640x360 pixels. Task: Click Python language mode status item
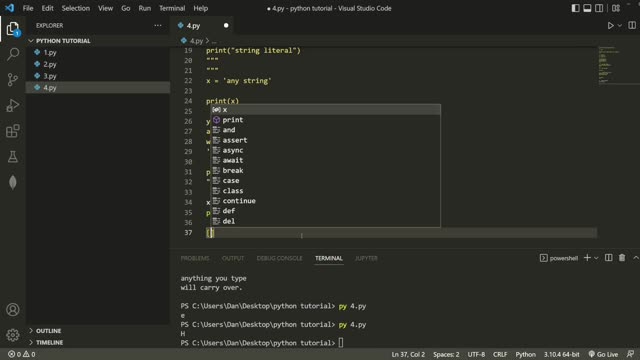click(x=525, y=354)
